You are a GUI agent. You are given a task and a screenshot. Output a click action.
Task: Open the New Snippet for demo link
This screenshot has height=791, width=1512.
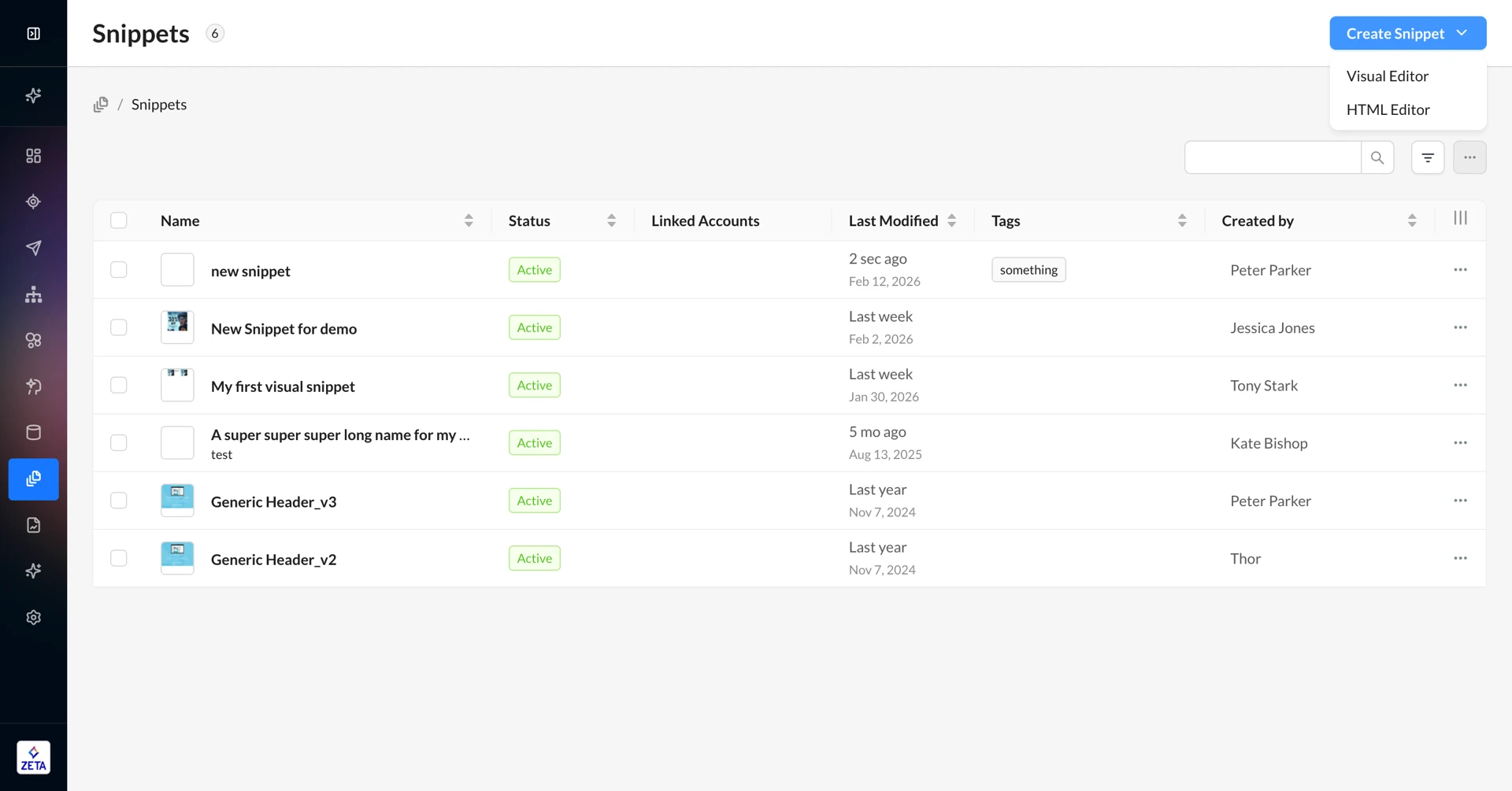pos(283,329)
